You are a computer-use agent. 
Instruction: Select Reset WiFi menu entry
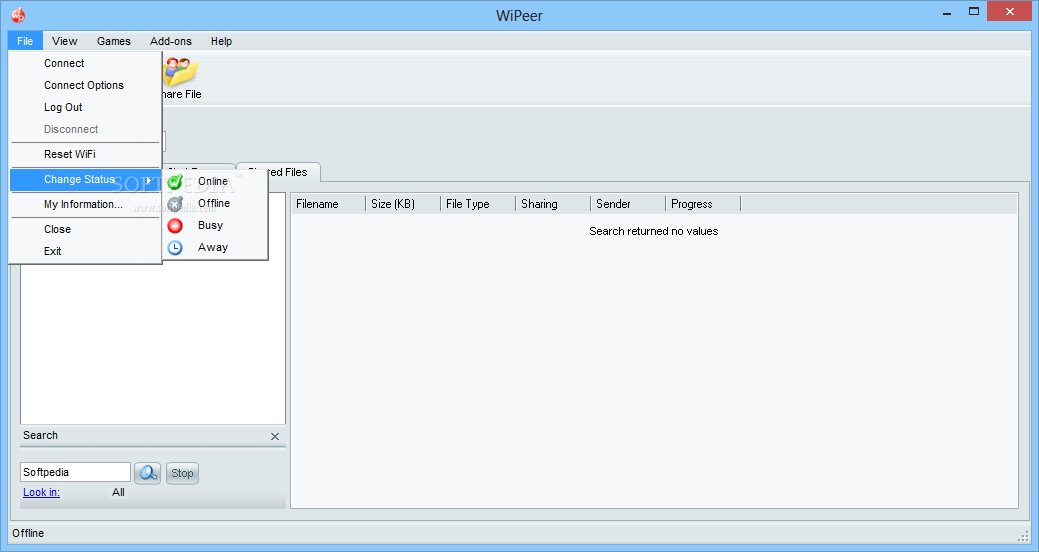click(x=85, y=154)
